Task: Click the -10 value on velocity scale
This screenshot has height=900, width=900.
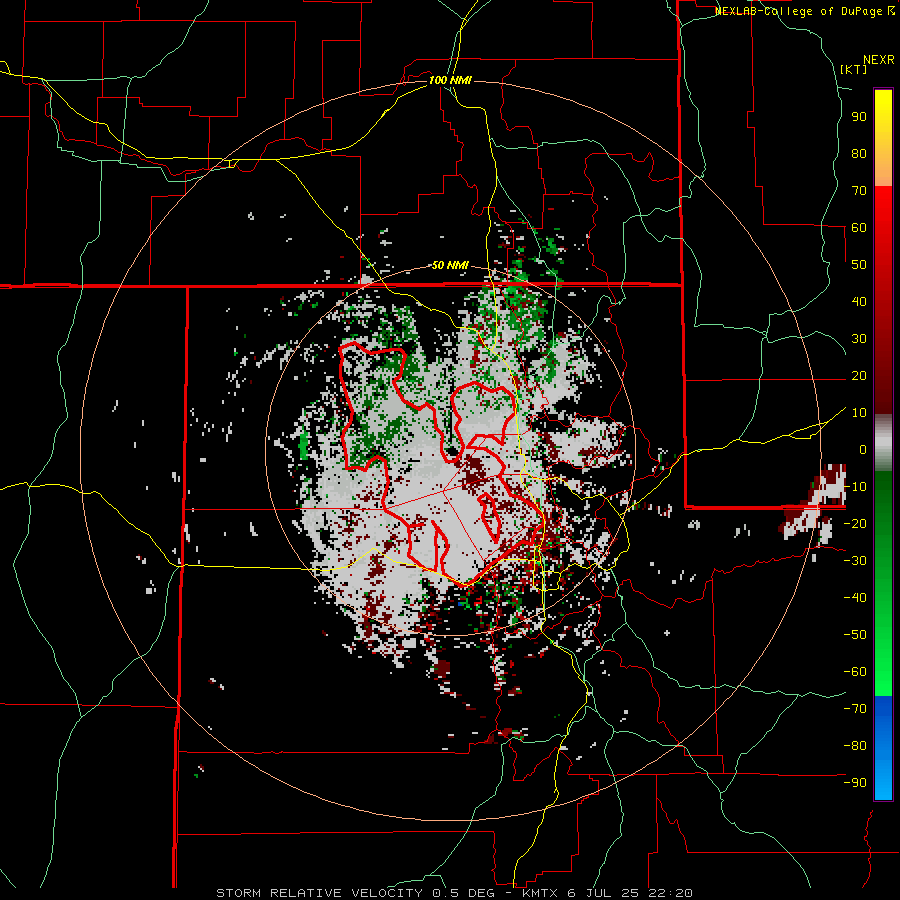Action: [x=855, y=487]
